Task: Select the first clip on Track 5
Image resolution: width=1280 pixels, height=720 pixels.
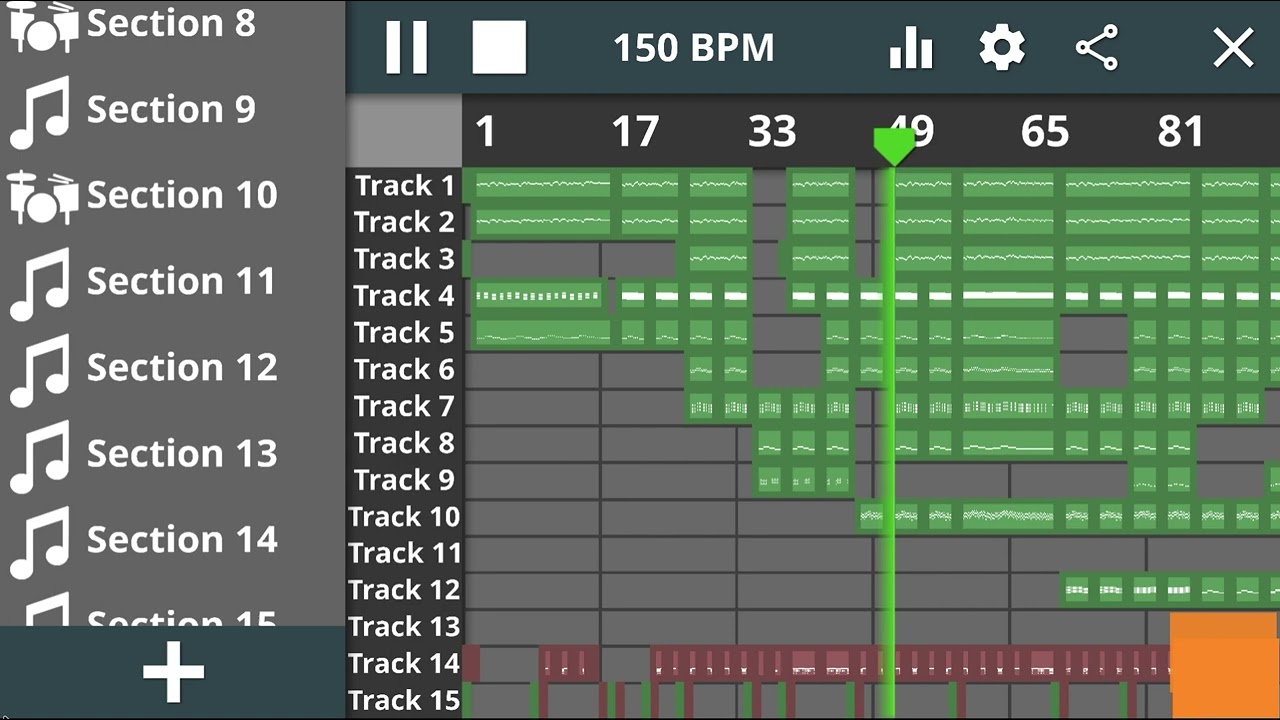Action: [x=541, y=333]
